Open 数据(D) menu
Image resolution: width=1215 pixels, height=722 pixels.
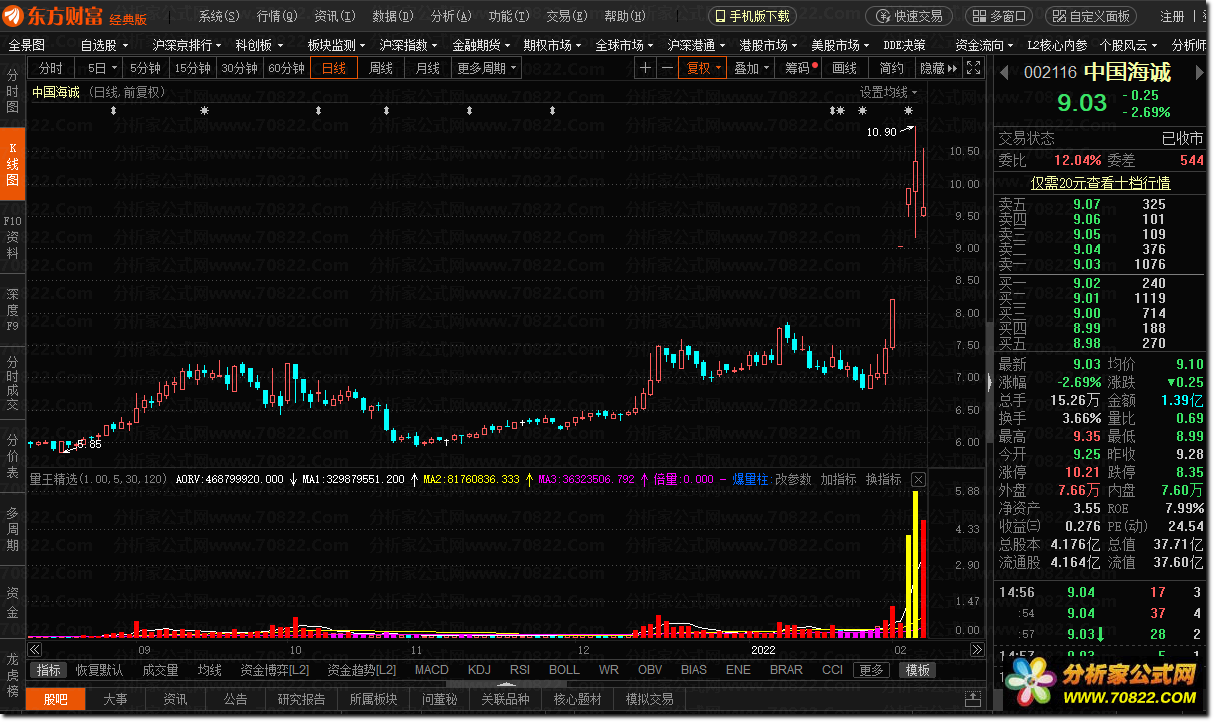pyautogui.click(x=392, y=16)
